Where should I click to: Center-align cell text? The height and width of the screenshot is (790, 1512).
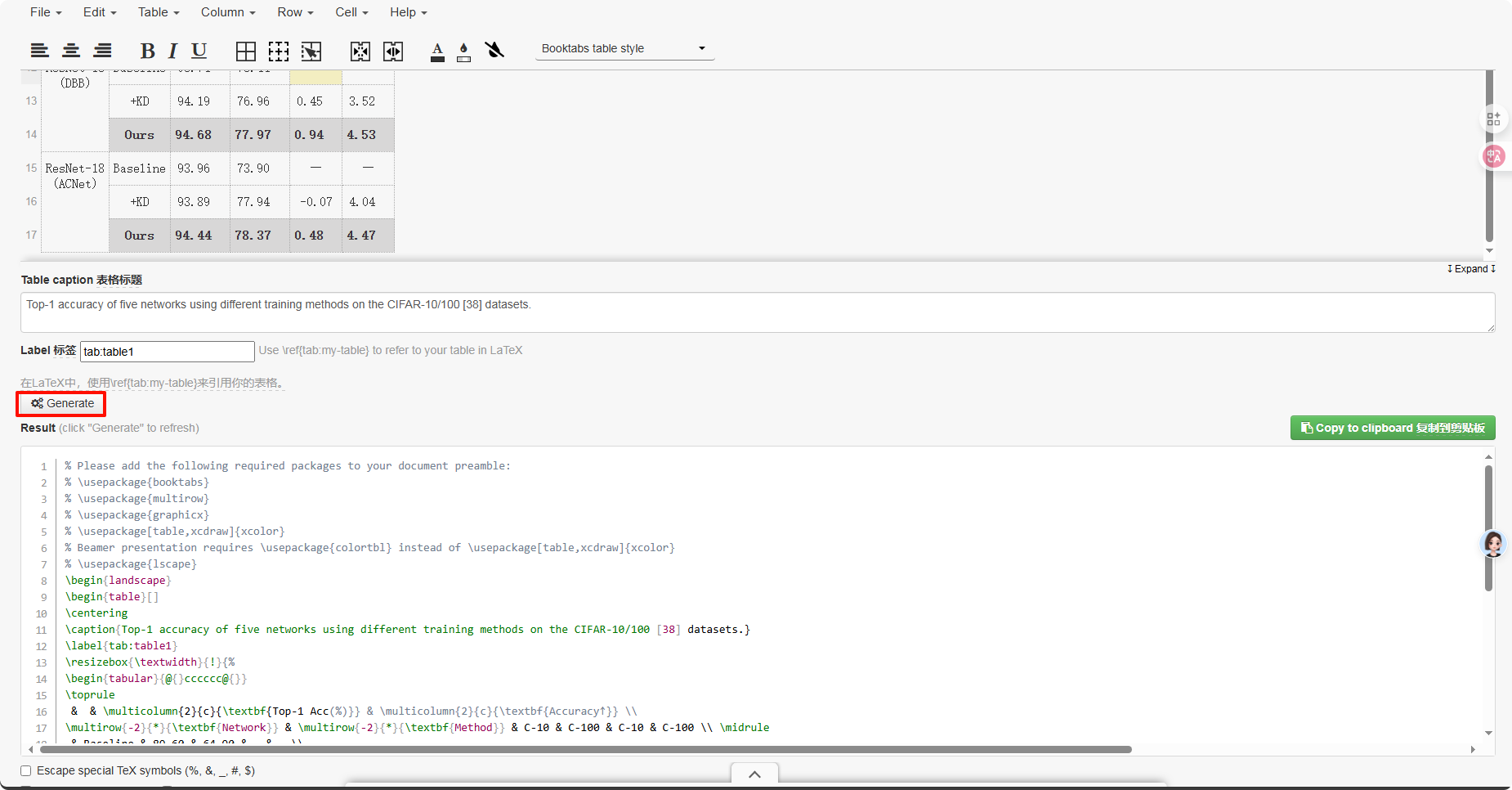(x=71, y=51)
